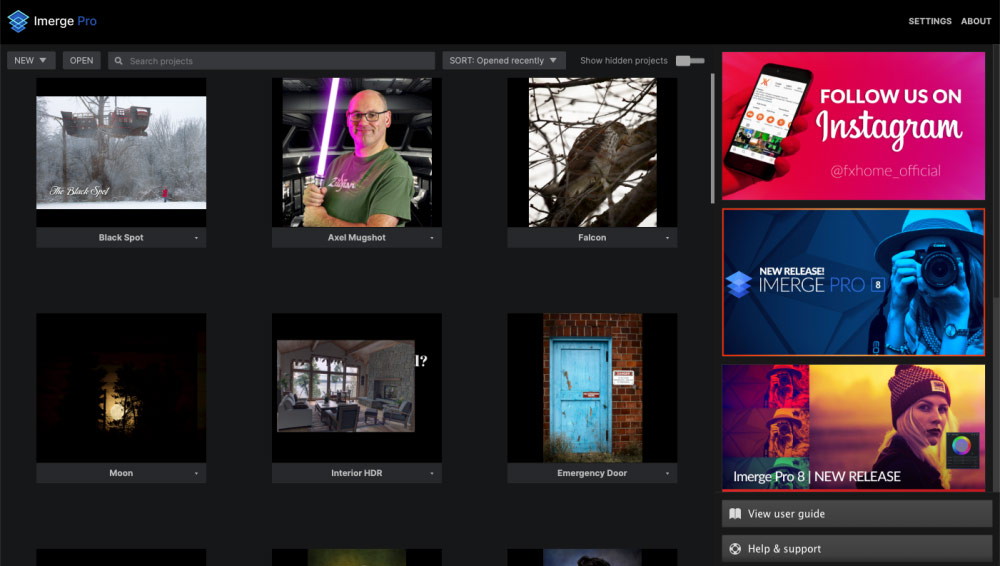The width and height of the screenshot is (1000, 566).
Task: Expand options arrow on Emergency Door project
Action: point(667,473)
